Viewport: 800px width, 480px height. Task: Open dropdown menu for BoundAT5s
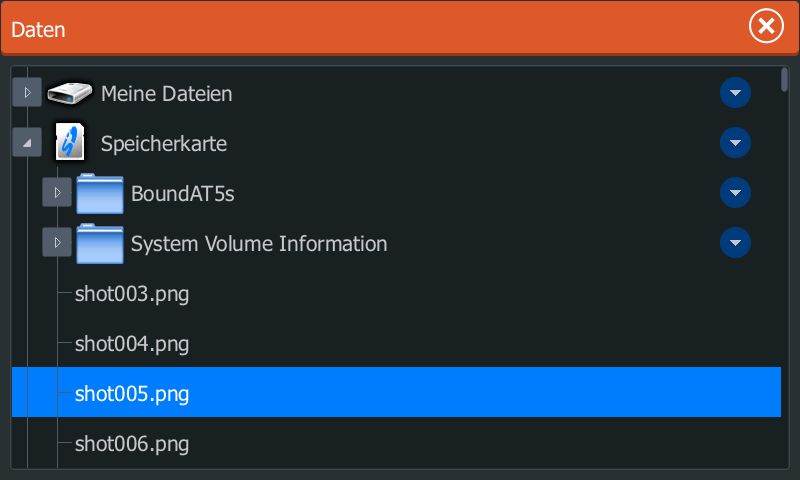[735, 193]
